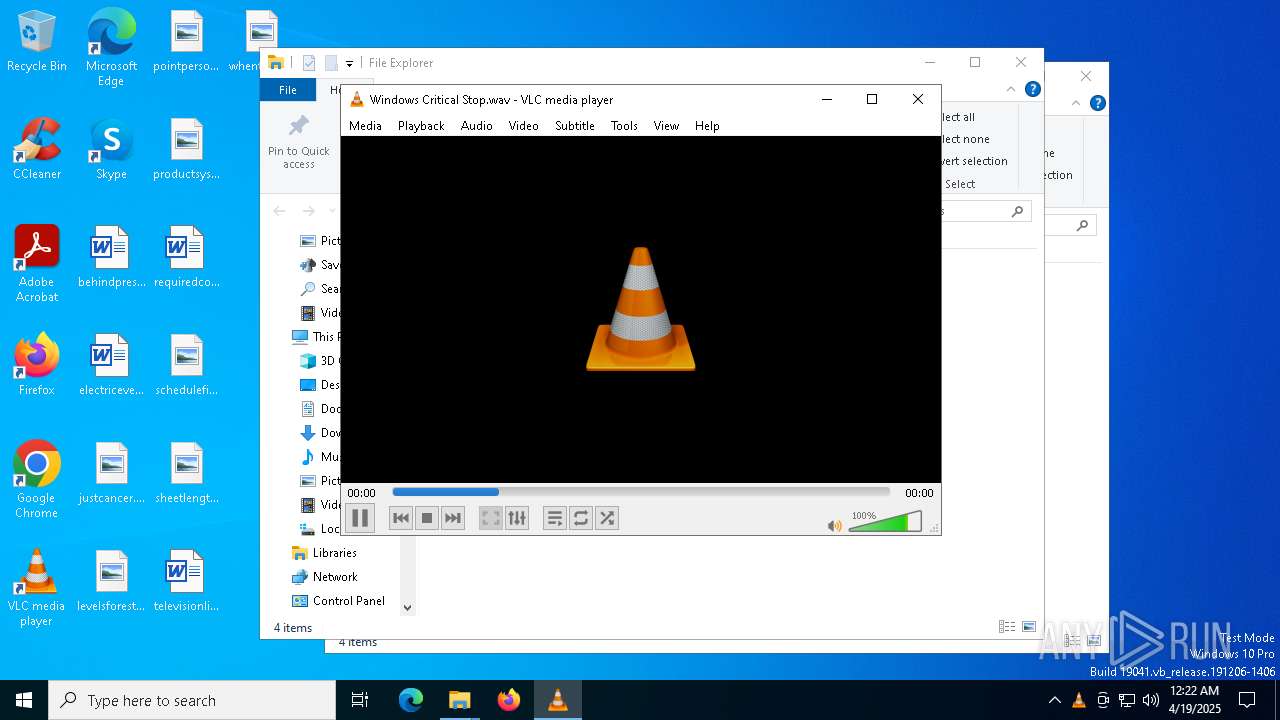Image resolution: width=1280 pixels, height=720 pixels.
Task: Select electriceve Word document on desktop
Action: (111, 365)
